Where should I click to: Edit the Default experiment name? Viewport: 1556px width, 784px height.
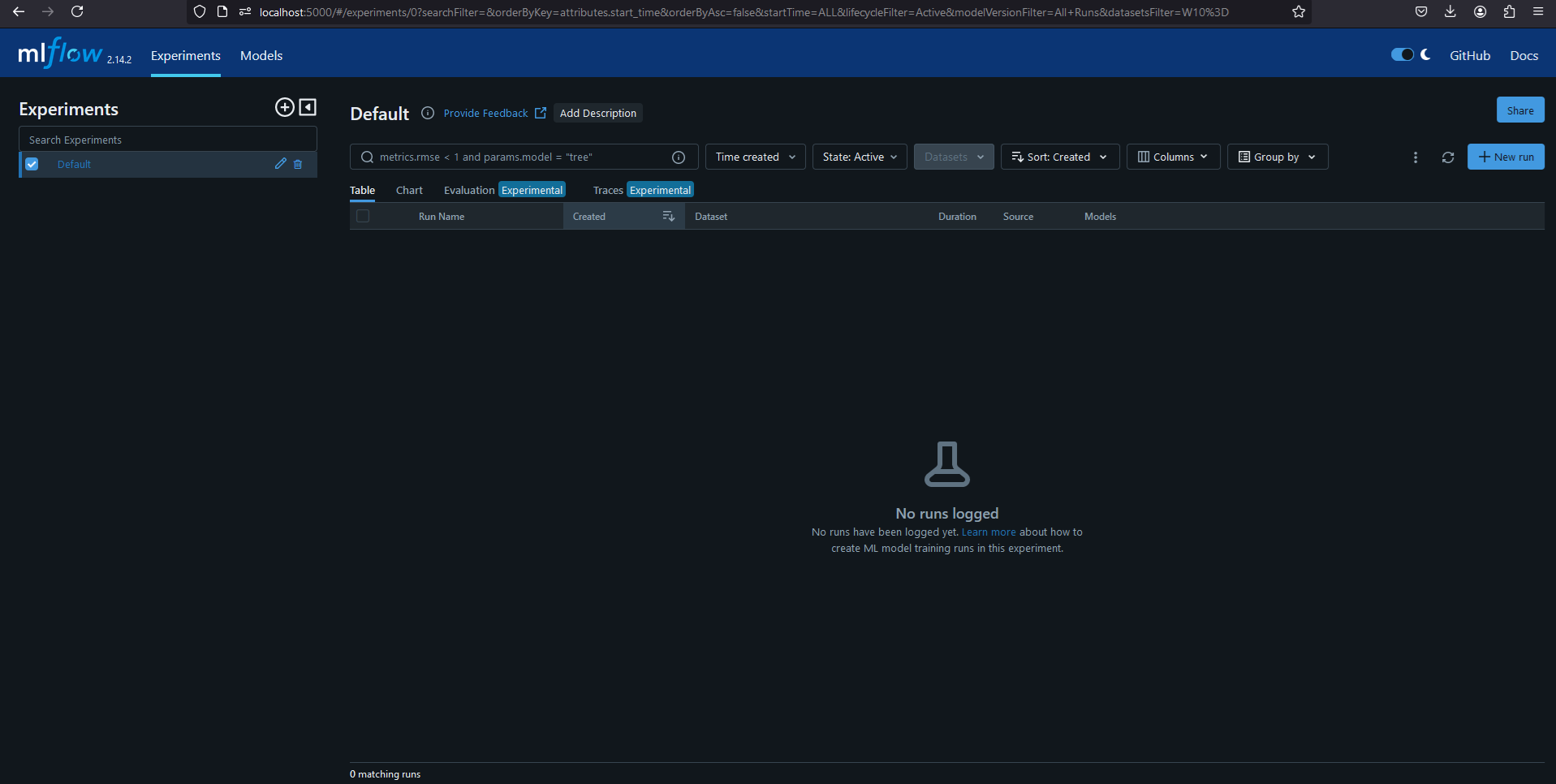point(281,164)
